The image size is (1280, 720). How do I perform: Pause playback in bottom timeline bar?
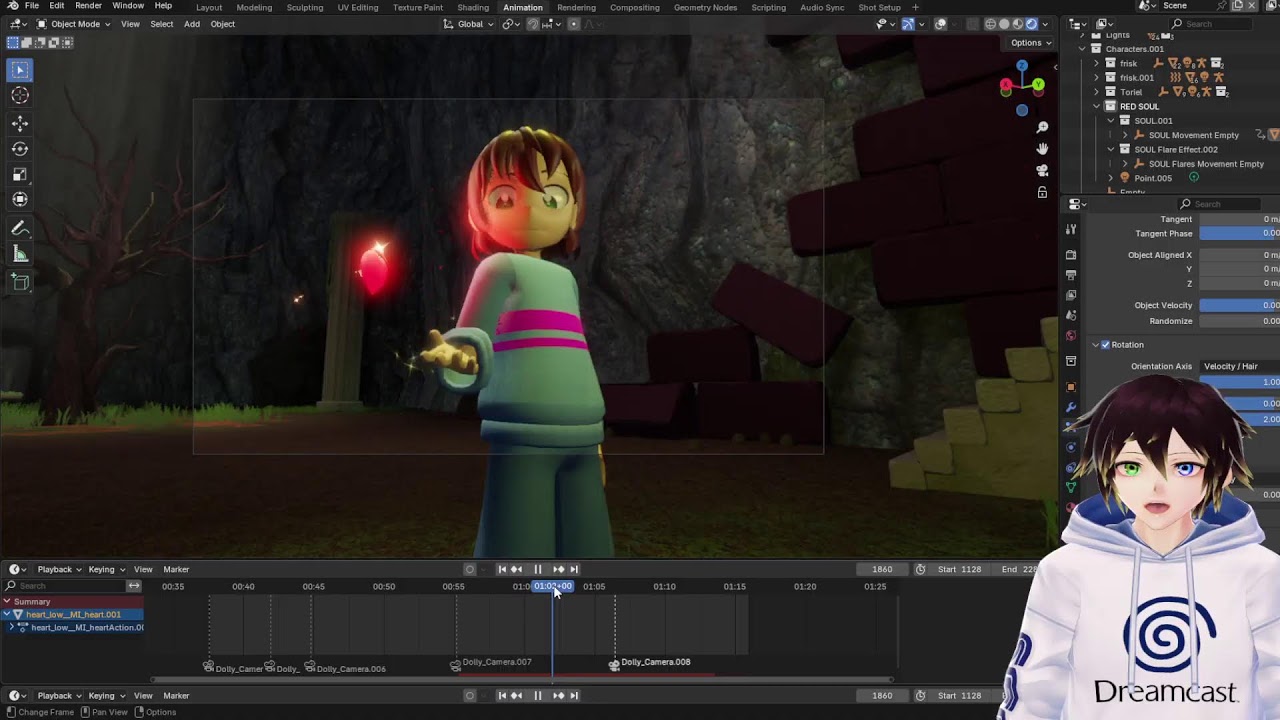[538, 695]
